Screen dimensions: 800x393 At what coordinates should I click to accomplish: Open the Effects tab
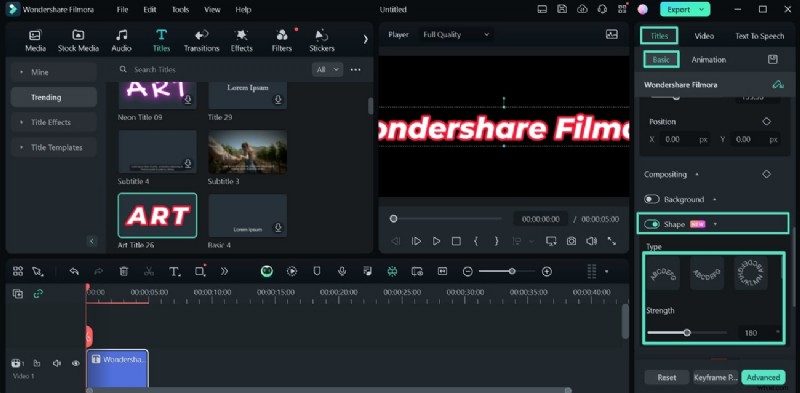click(x=241, y=41)
